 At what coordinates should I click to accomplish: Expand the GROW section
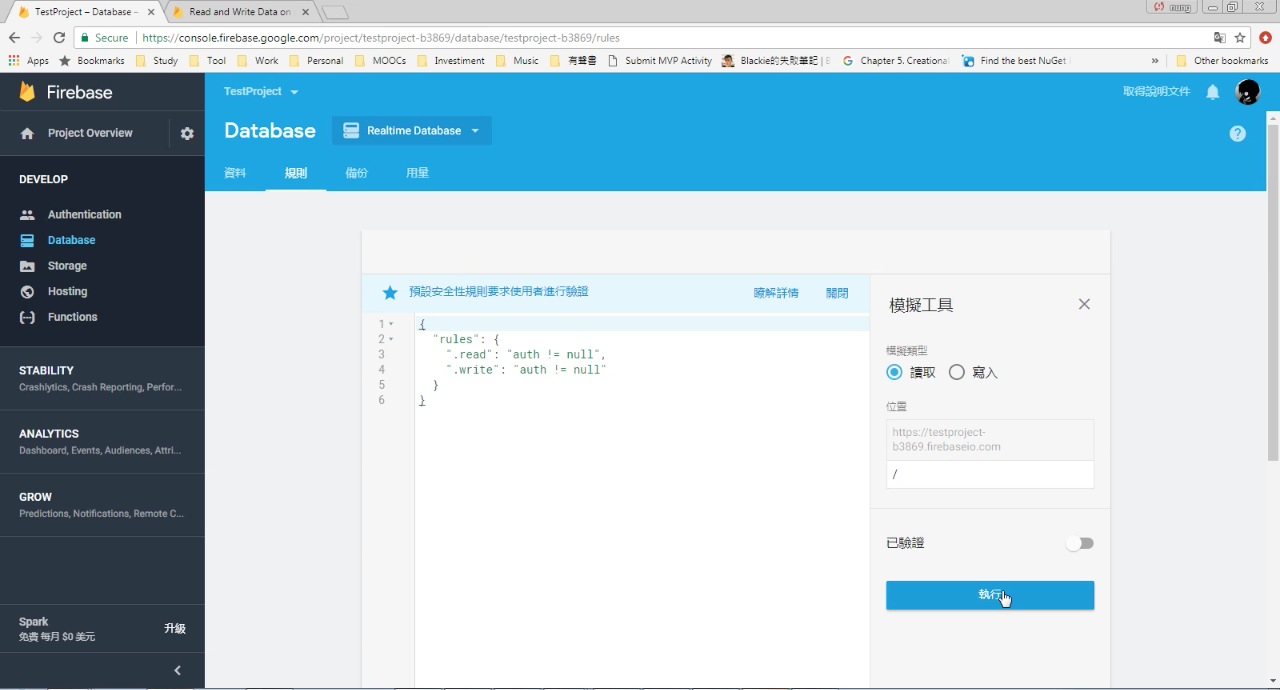[102, 505]
